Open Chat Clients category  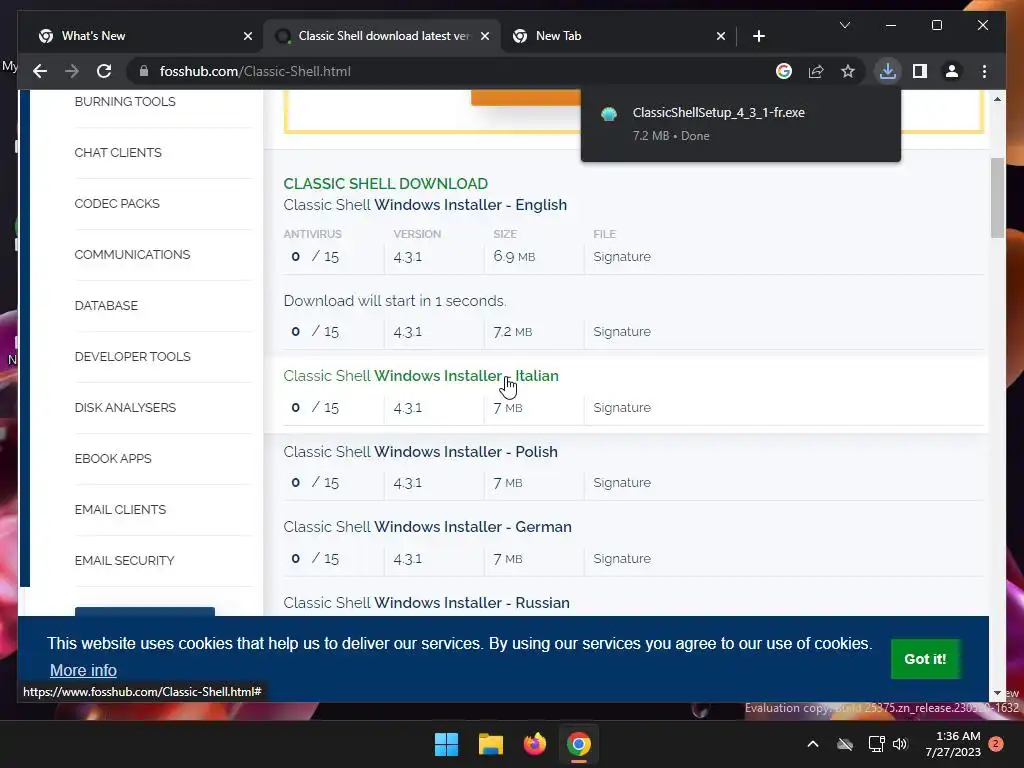click(118, 153)
